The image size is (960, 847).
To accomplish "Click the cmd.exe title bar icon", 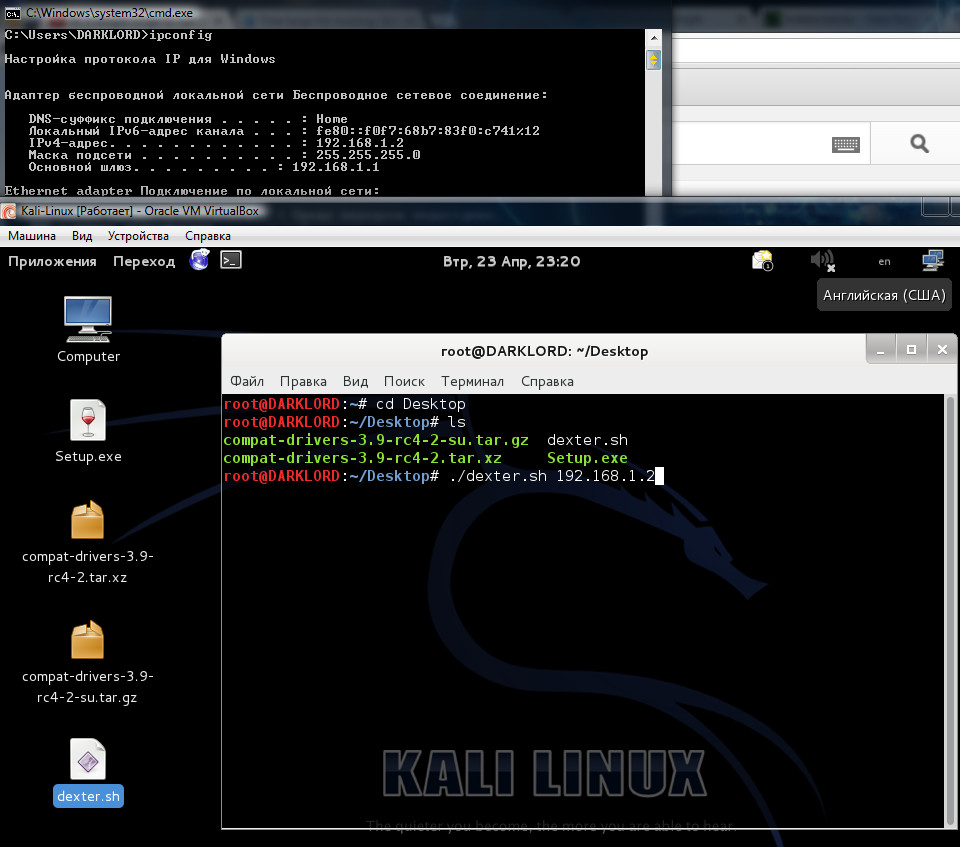I will coord(12,13).
